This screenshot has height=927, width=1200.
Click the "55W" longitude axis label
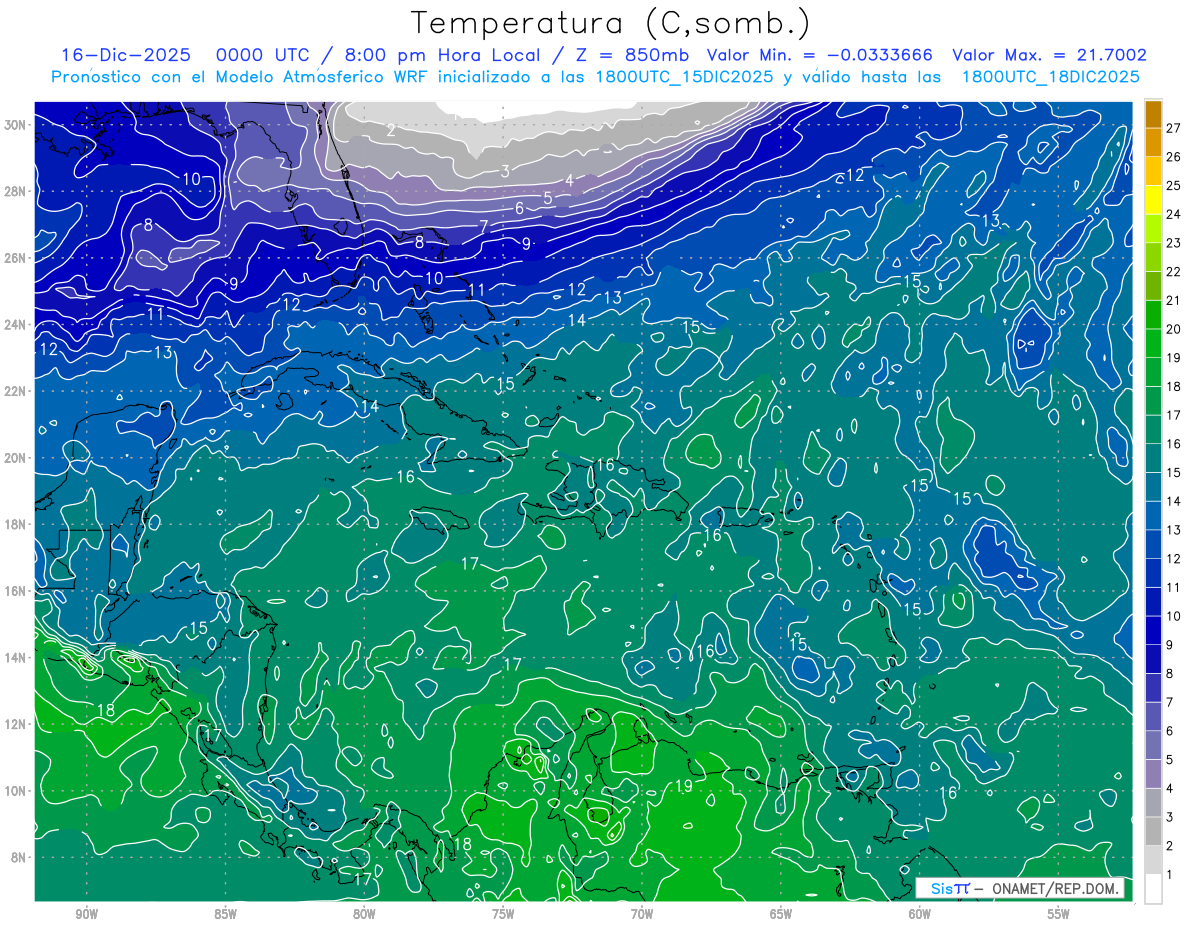click(x=1059, y=914)
